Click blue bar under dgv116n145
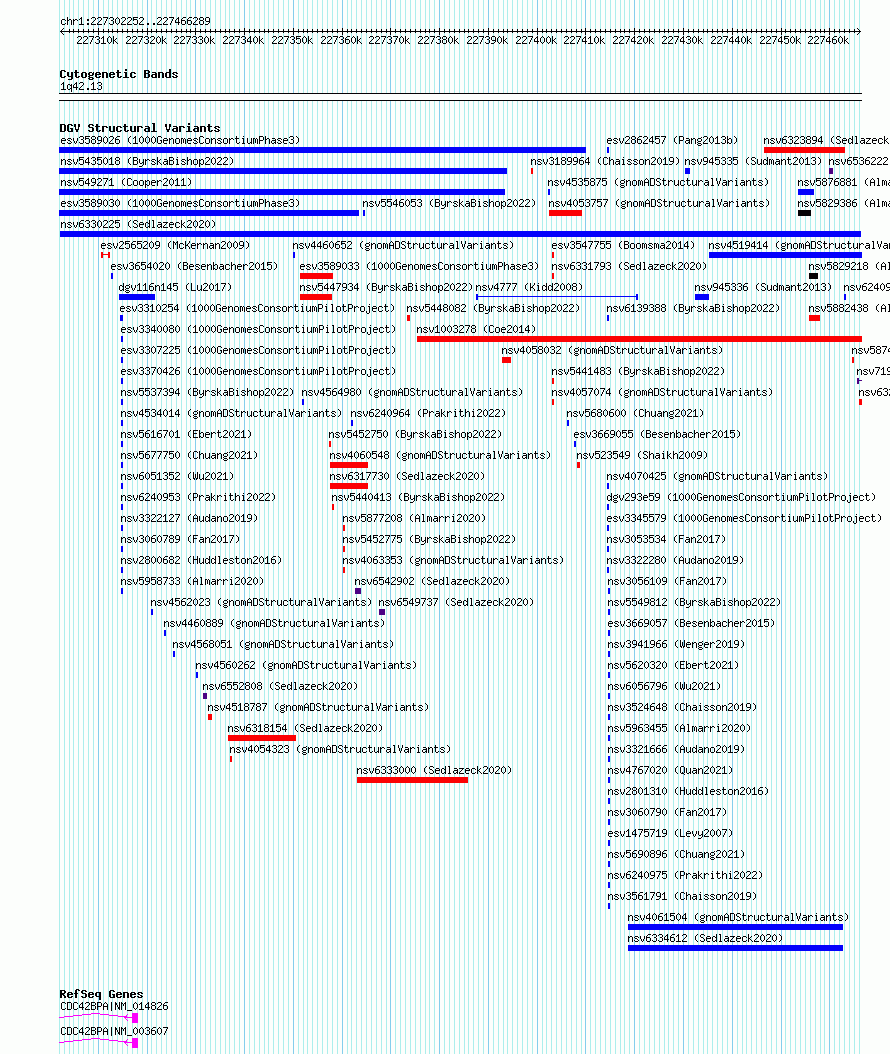Viewport: 890px width, 1054px height. point(137,297)
